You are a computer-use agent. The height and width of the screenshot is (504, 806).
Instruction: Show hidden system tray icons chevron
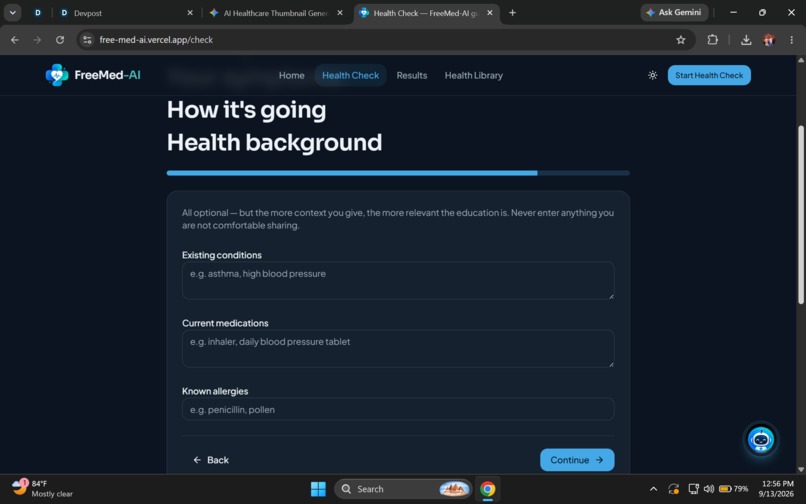click(x=653, y=489)
